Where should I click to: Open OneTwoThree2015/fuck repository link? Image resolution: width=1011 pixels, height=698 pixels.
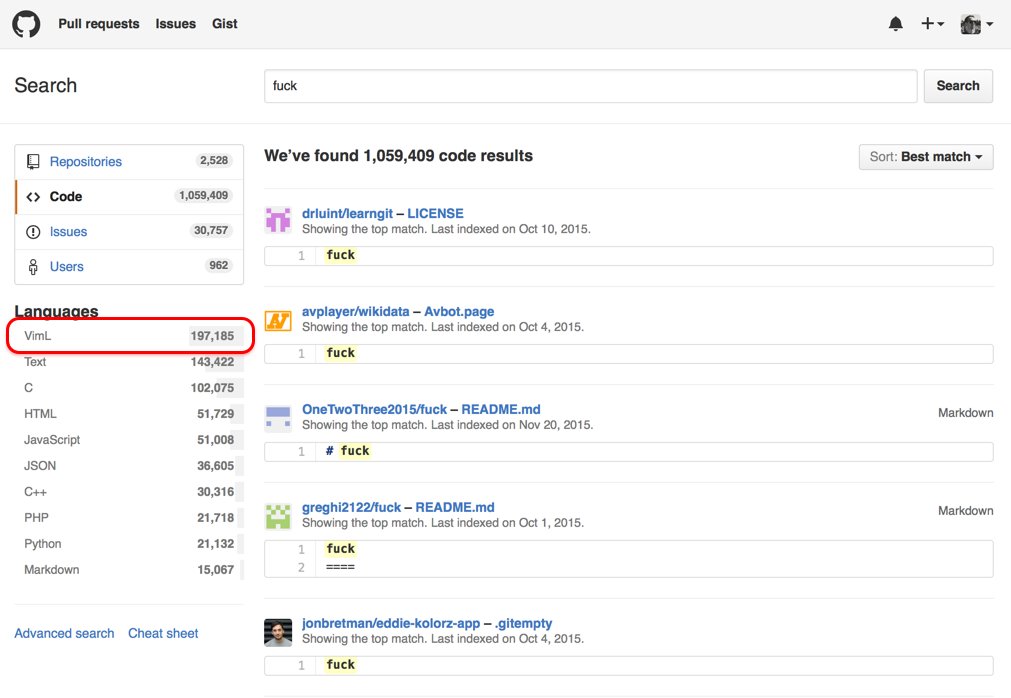[374, 409]
